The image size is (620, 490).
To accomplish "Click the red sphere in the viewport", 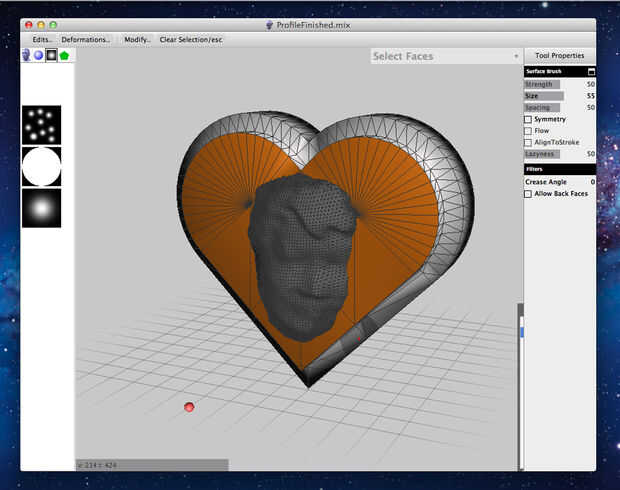I will coord(189,407).
